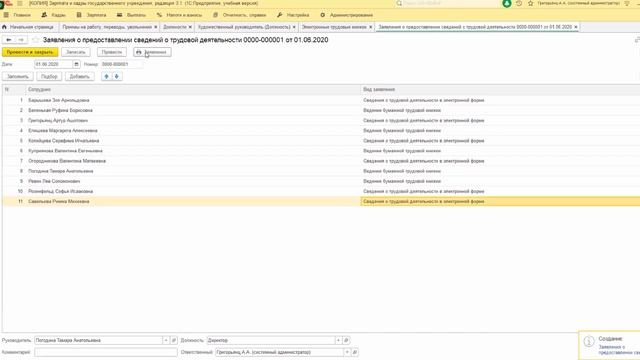Move row up with the up arrow
The width and height of the screenshot is (640, 360).
click(107, 76)
